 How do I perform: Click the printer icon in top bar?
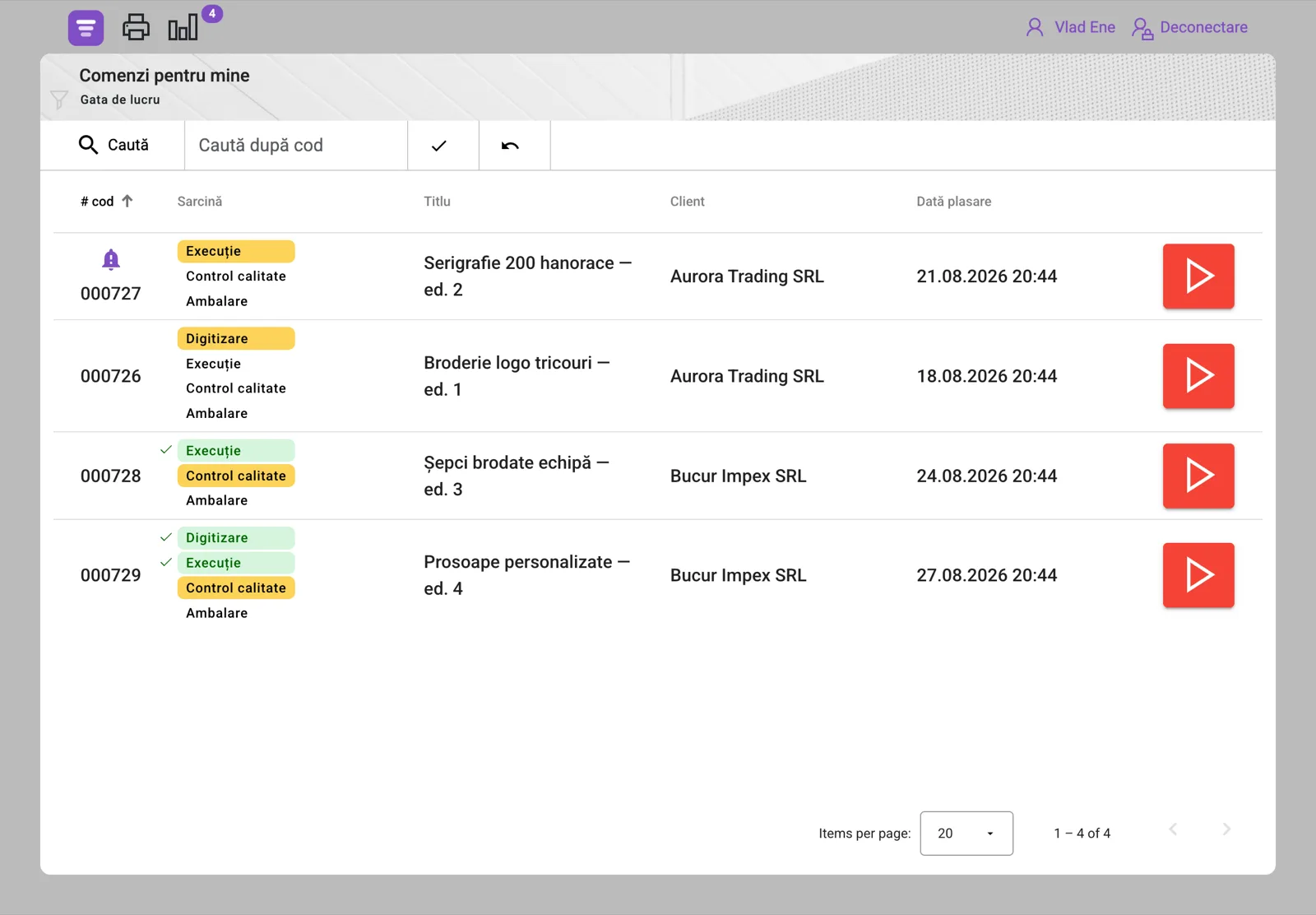(x=136, y=27)
